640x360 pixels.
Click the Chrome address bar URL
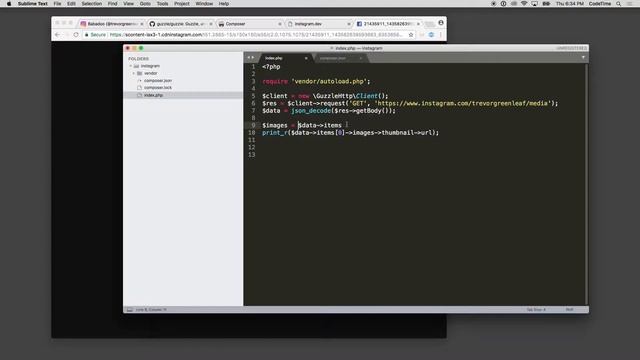coord(256,35)
